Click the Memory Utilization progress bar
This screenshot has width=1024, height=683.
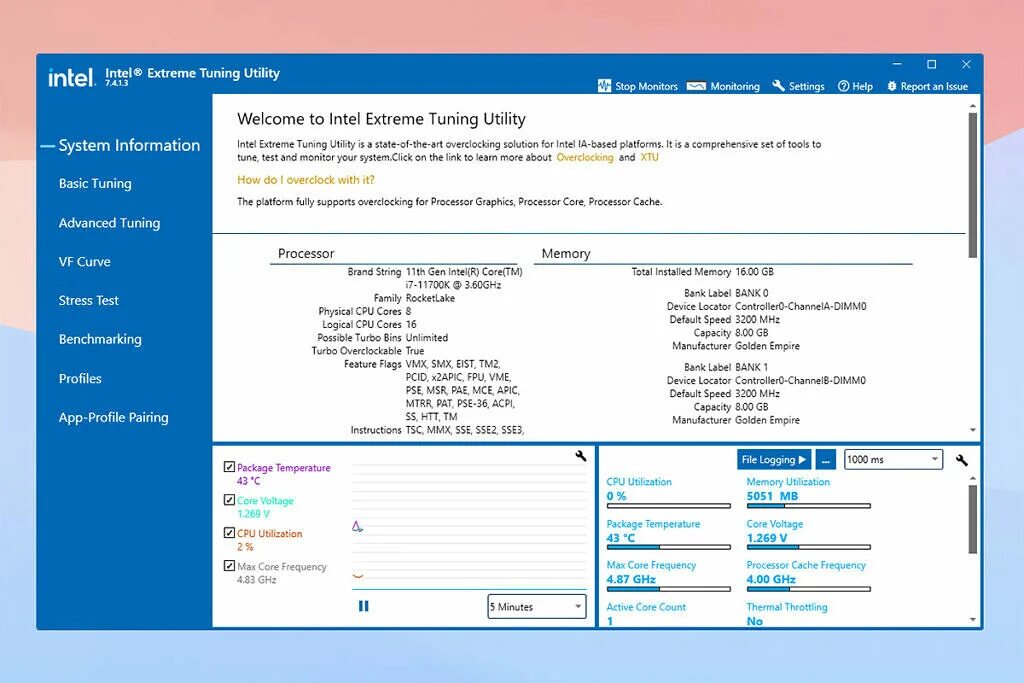pyautogui.click(x=808, y=505)
